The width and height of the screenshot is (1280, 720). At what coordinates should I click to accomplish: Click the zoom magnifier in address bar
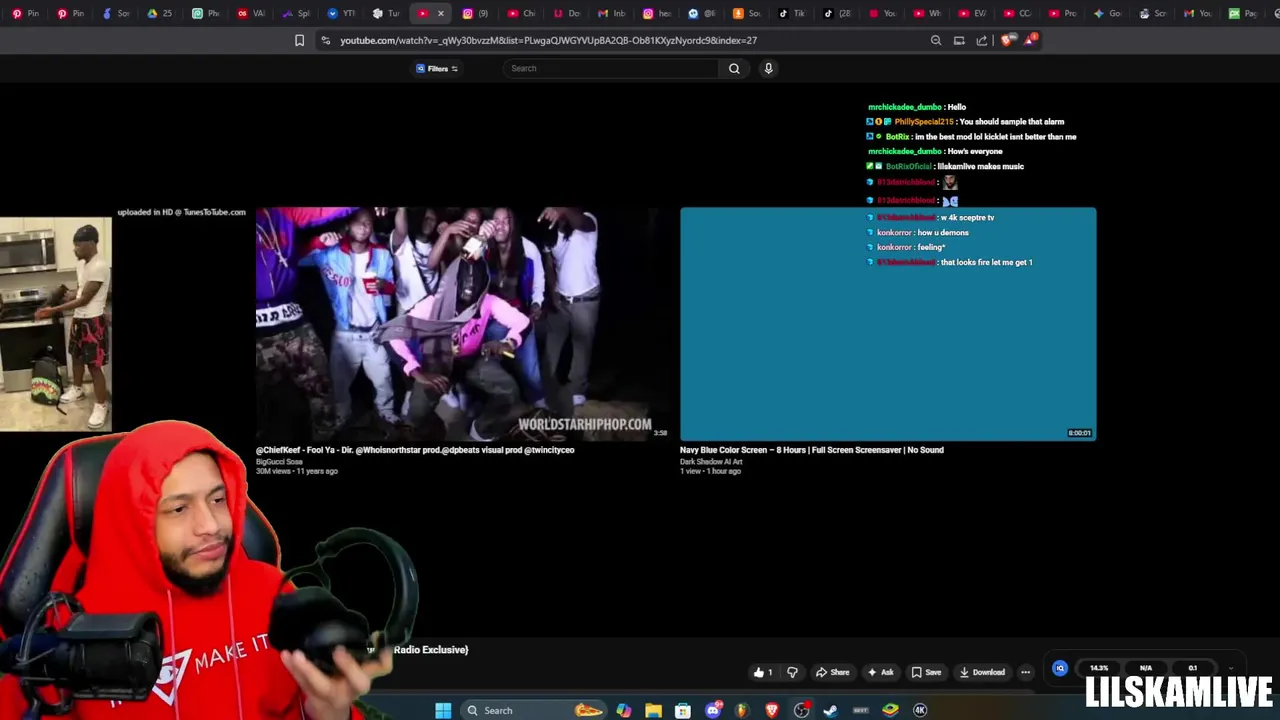click(x=936, y=40)
